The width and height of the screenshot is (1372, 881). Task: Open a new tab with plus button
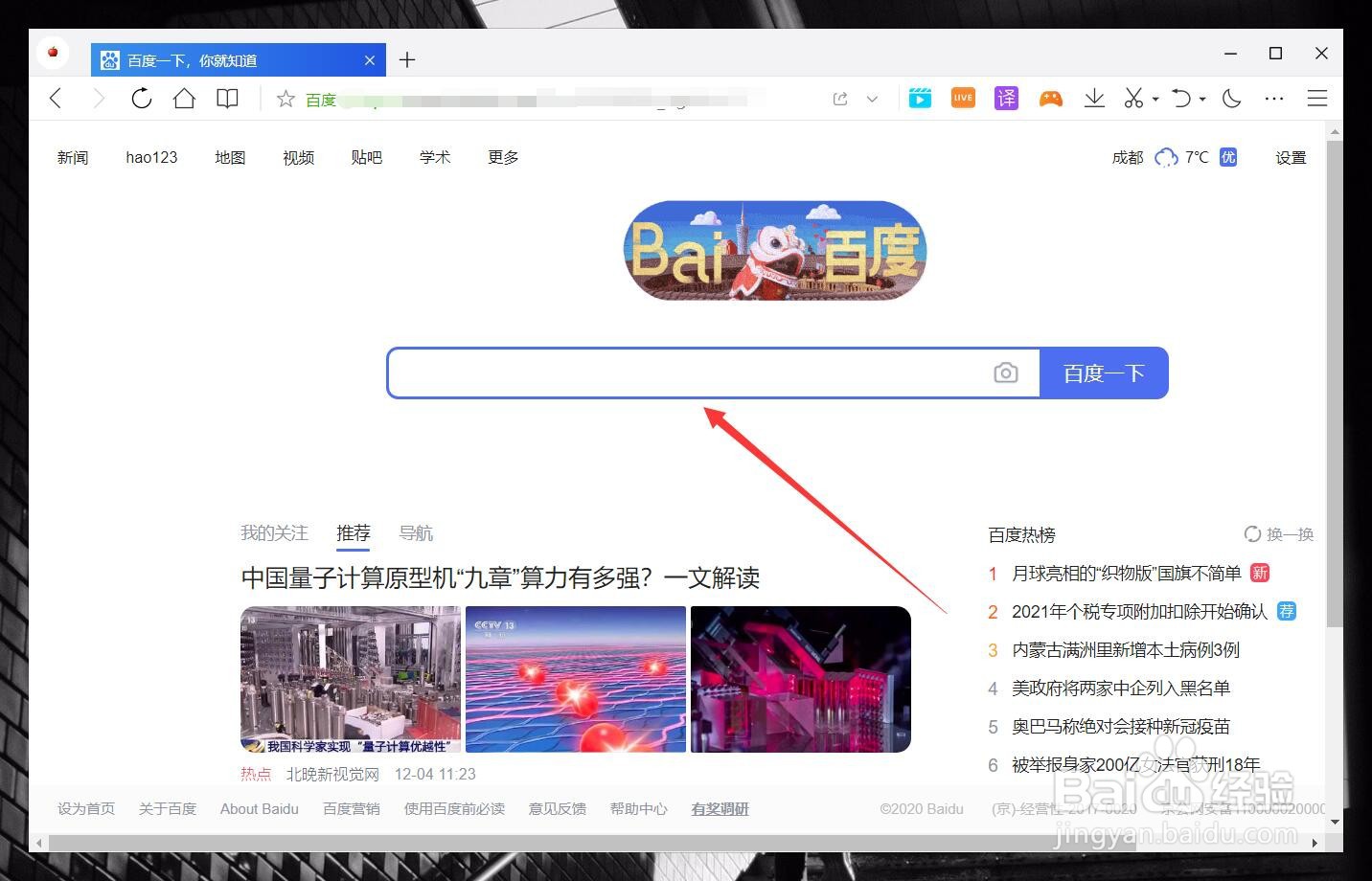tap(407, 59)
